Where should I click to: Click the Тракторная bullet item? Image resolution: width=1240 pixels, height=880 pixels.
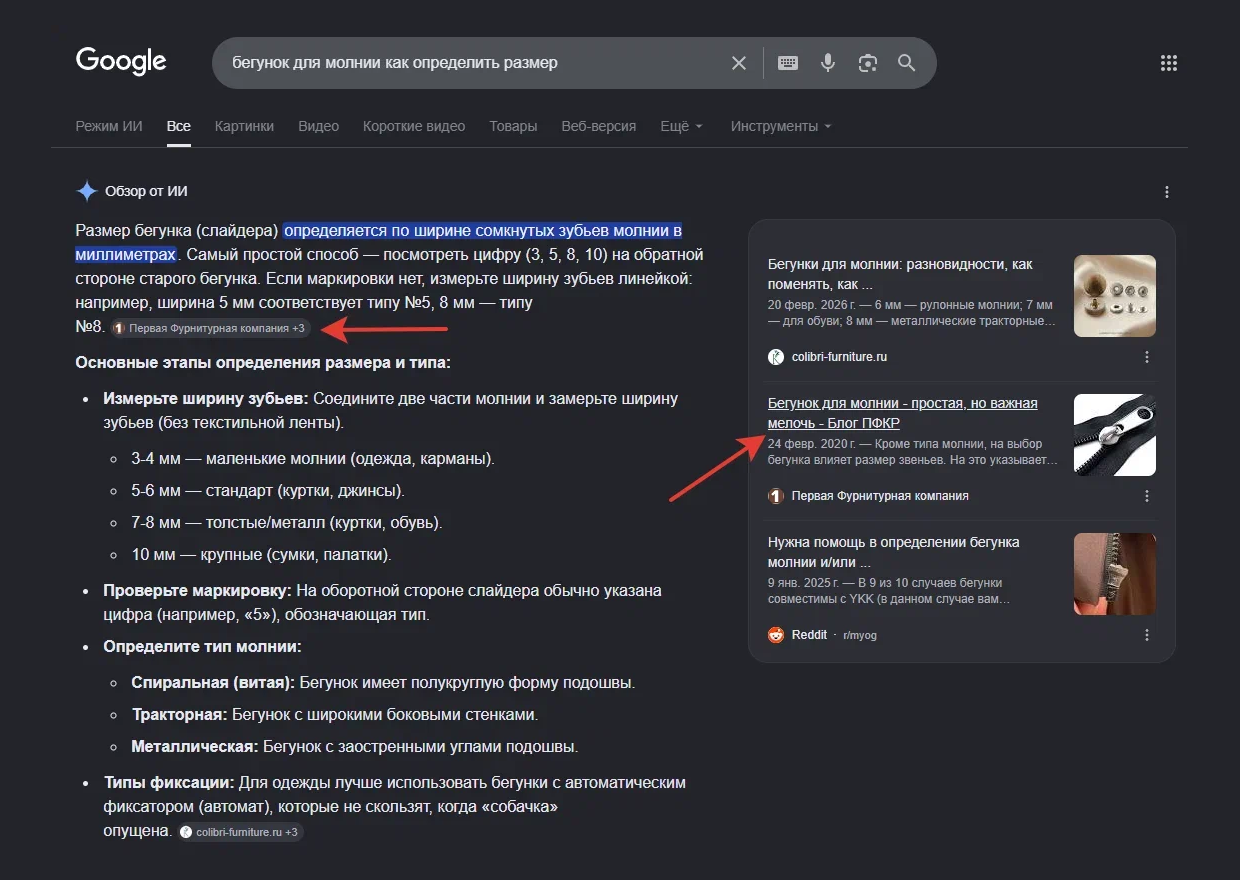pos(335,715)
